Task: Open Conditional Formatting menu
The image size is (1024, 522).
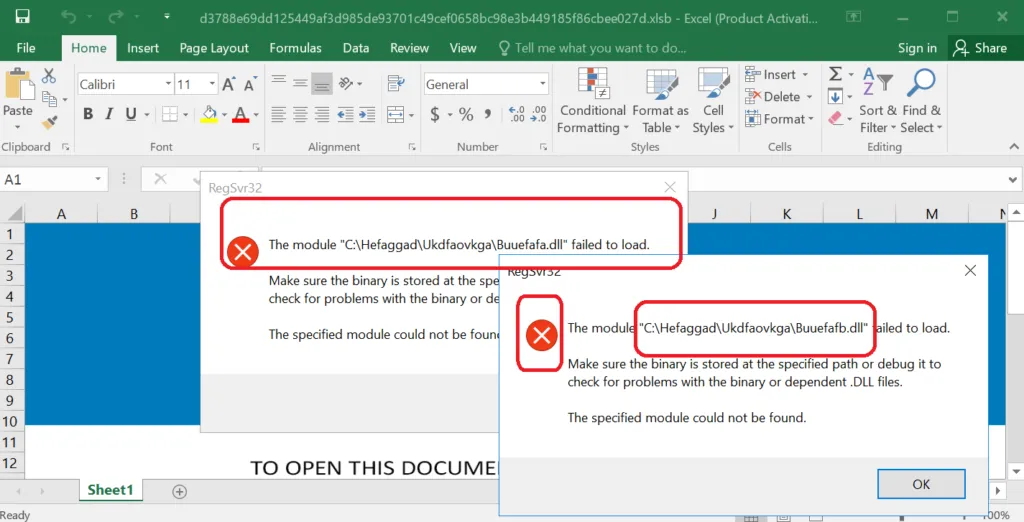Action: (x=592, y=101)
